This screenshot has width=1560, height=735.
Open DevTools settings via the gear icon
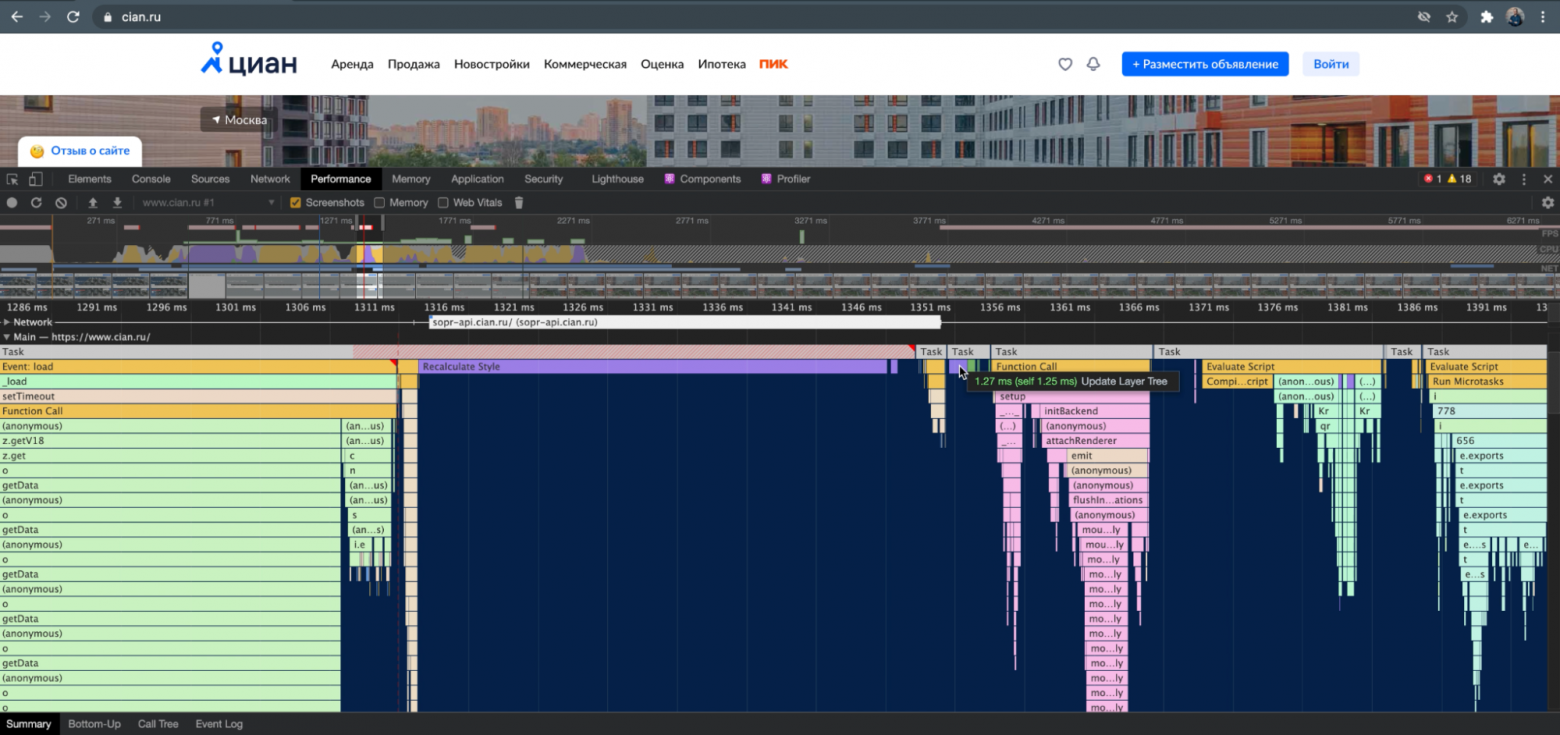pyautogui.click(x=1497, y=178)
